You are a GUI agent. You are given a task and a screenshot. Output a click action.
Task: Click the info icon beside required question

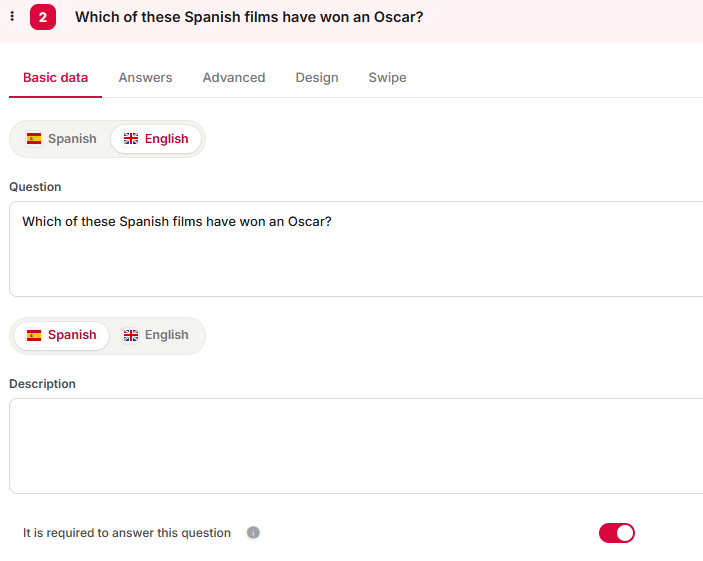[253, 532]
